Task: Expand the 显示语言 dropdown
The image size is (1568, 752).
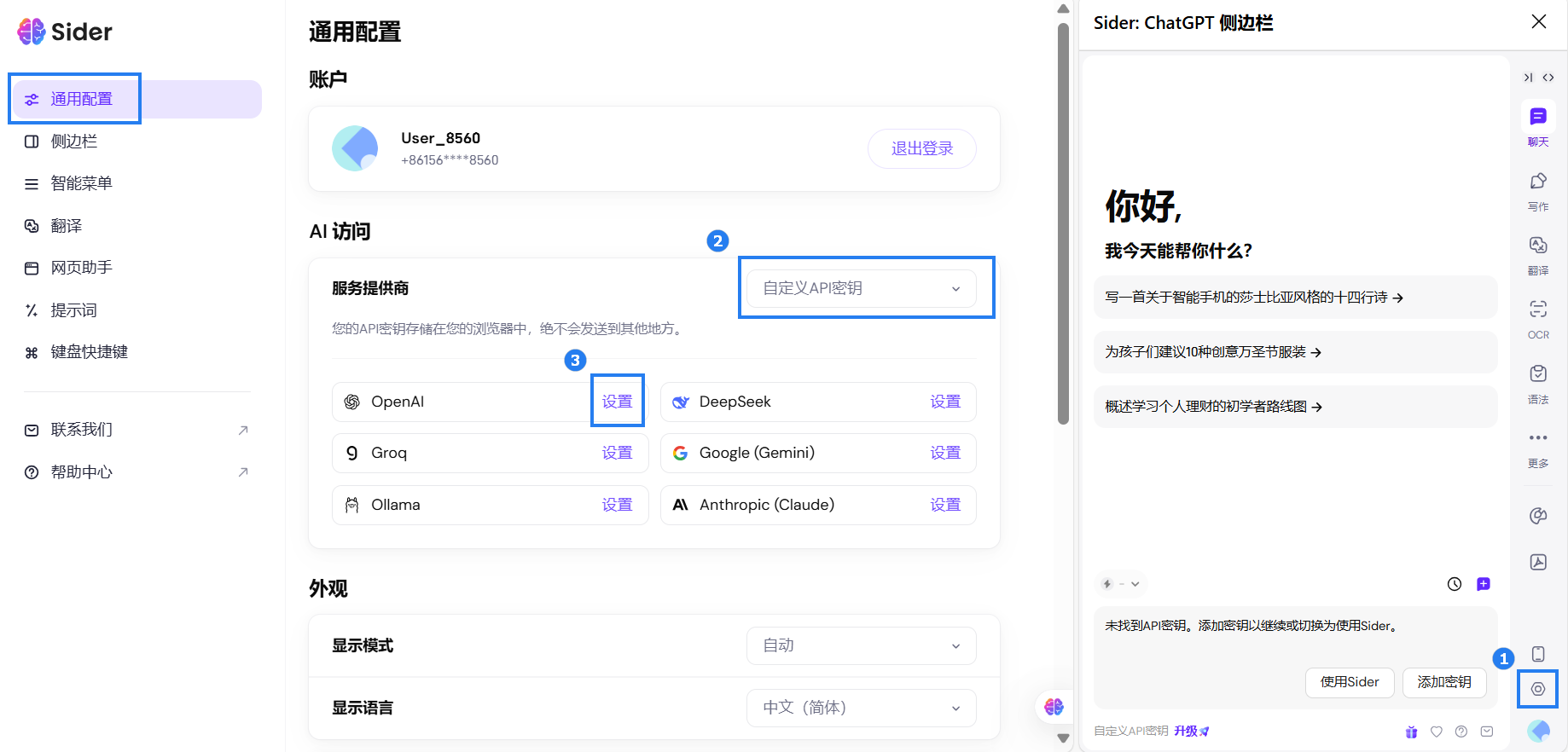Action: coord(861,708)
